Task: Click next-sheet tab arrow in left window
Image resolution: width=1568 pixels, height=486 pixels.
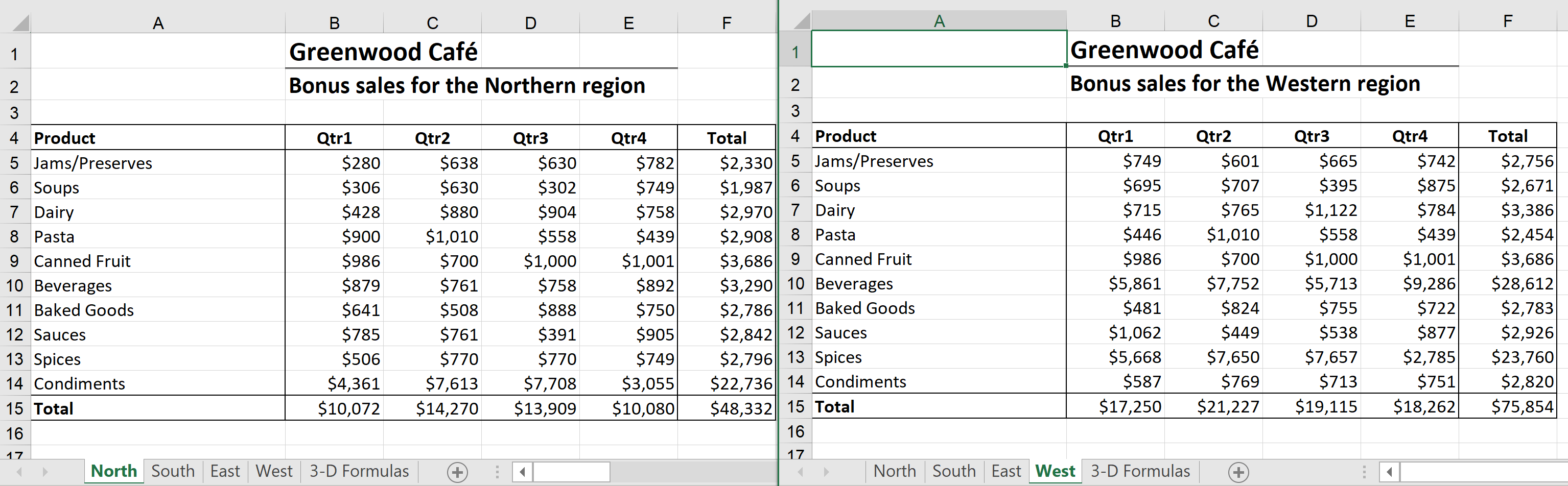Action: pos(45,472)
